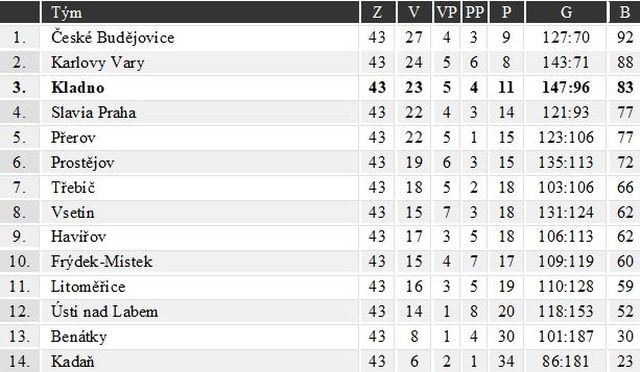Select the Třebíč team name
The height and width of the screenshot is (372, 640).
point(73,187)
